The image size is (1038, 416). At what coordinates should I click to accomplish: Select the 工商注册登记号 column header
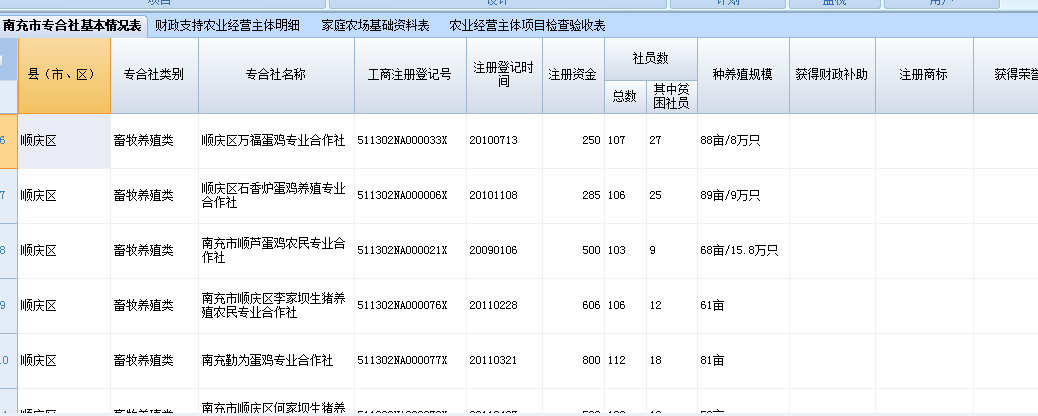pos(410,75)
